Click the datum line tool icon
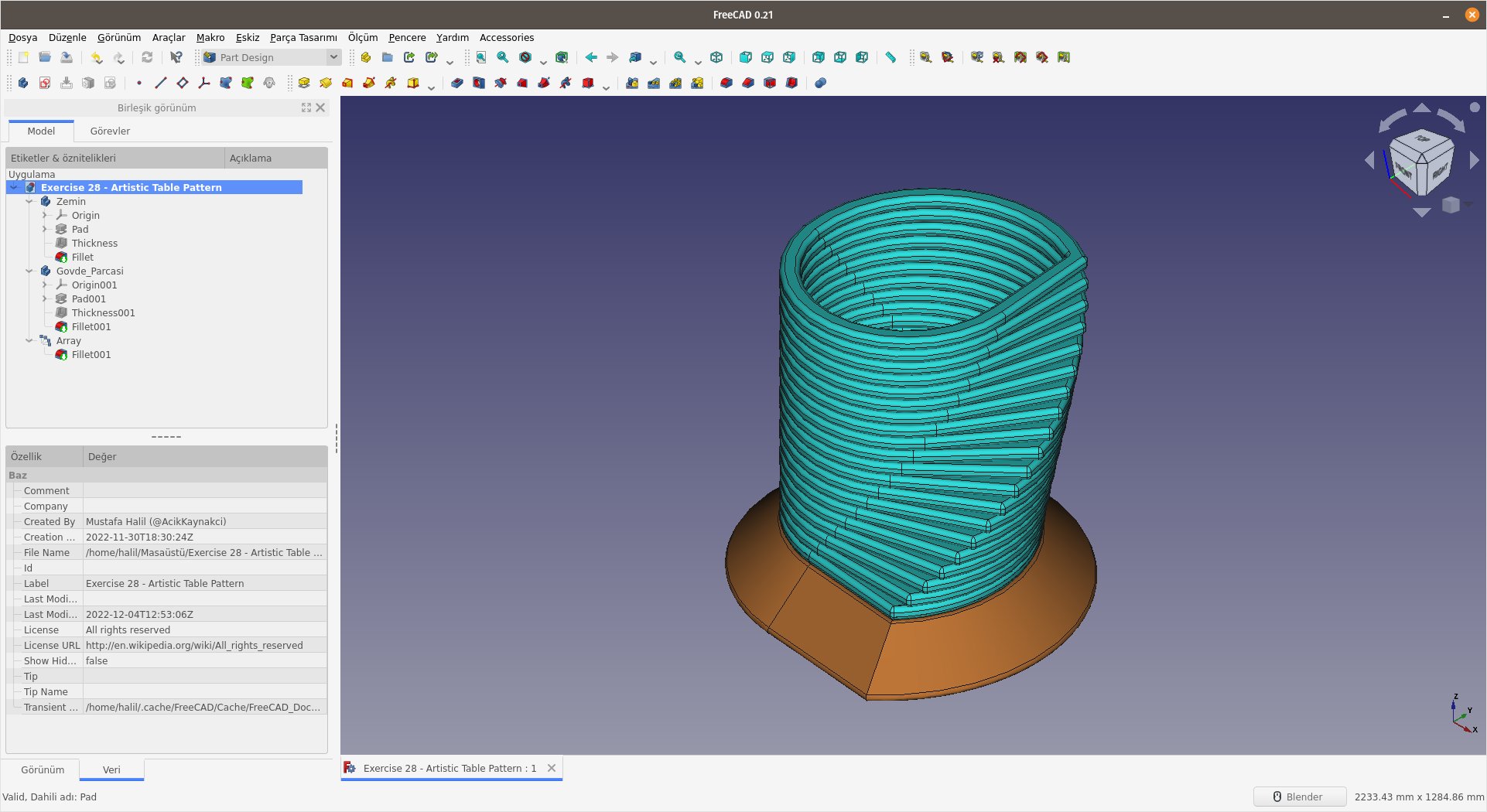Viewport: 1487px width, 812px height. pos(161,83)
